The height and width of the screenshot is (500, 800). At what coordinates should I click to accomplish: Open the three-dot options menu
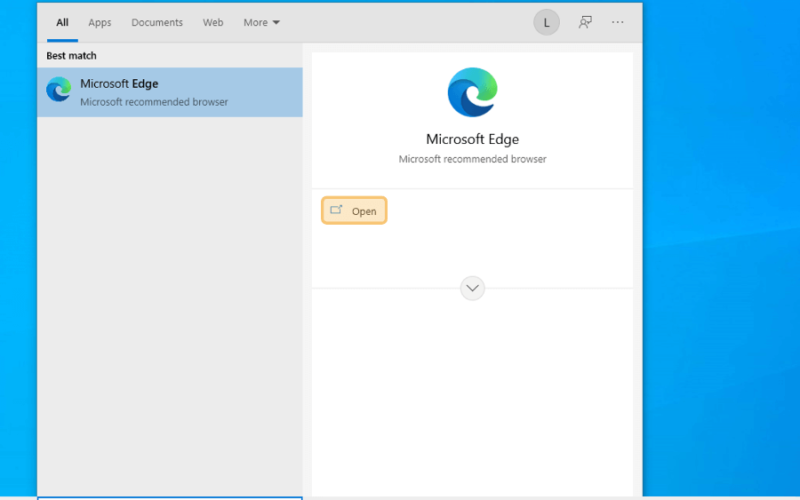pyautogui.click(x=617, y=22)
